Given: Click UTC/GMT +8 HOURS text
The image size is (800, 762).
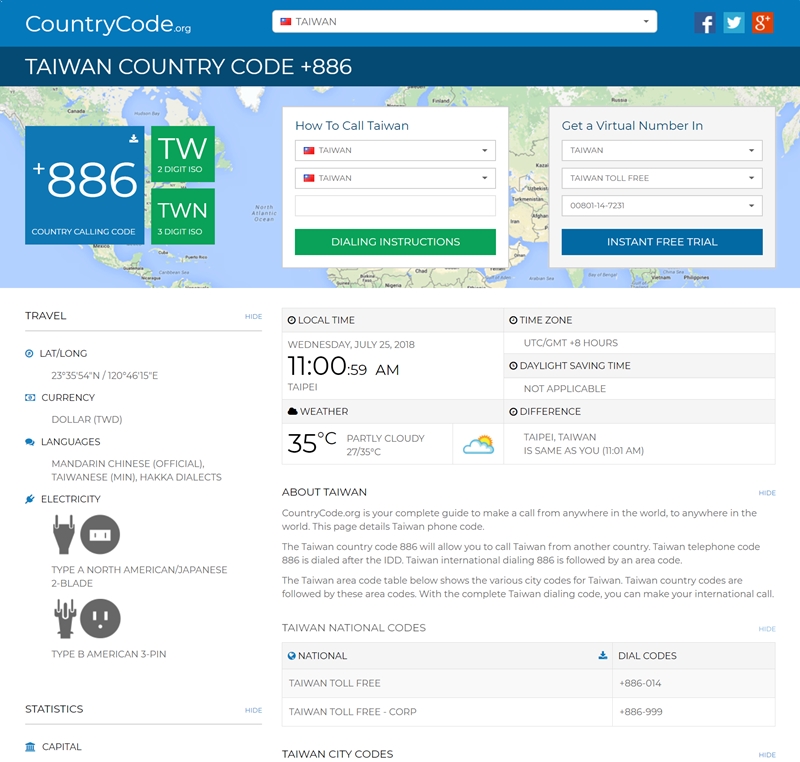Looking at the screenshot, I should tap(570, 343).
